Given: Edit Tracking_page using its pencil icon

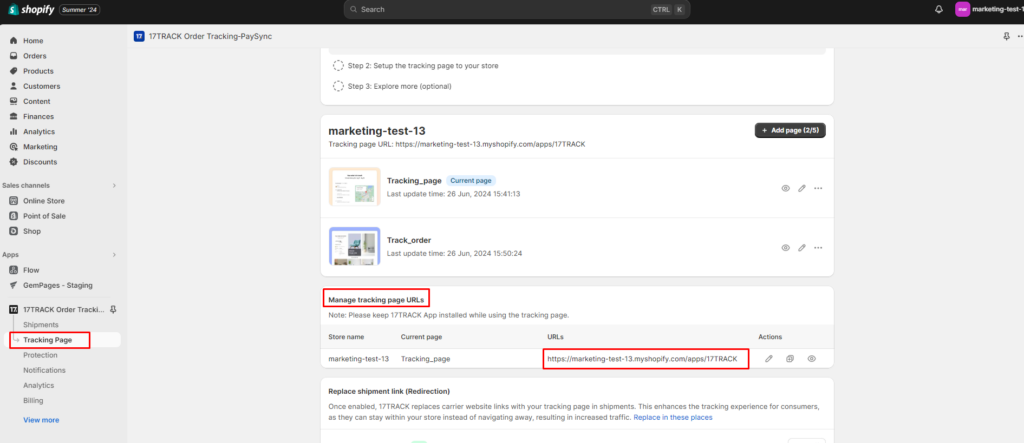Looking at the screenshot, I should (x=802, y=188).
